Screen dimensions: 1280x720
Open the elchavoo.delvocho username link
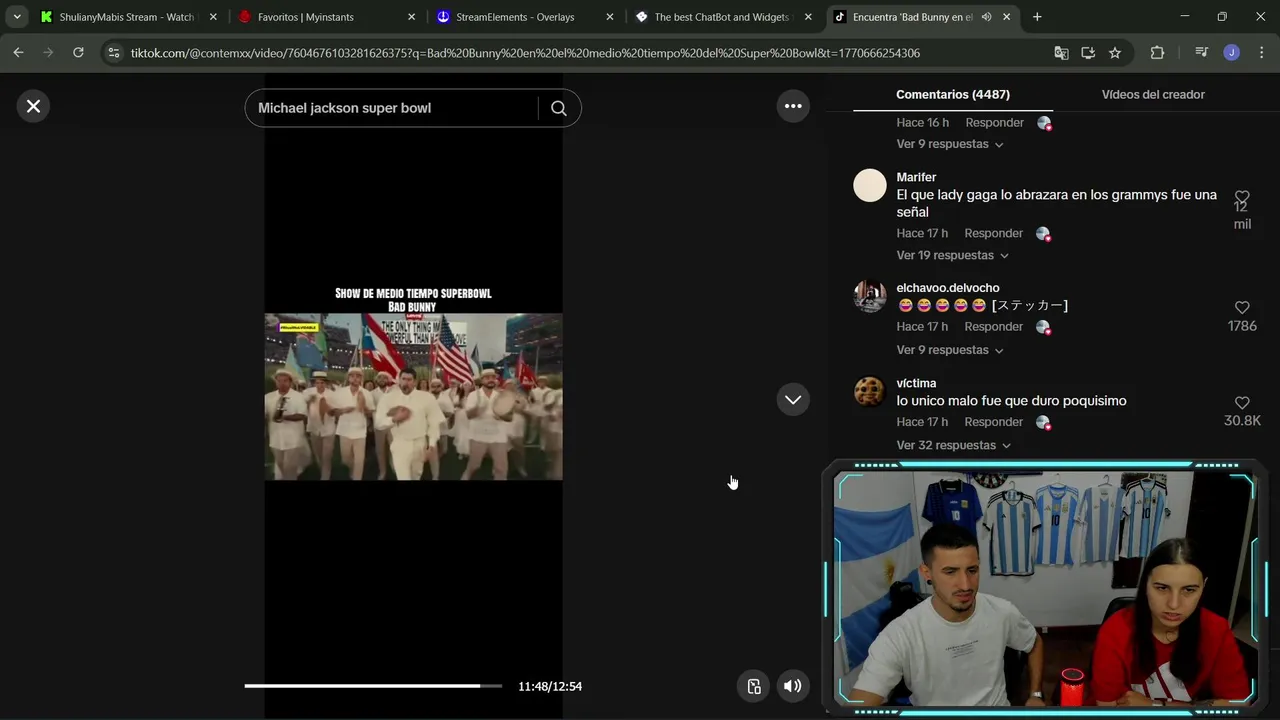948,288
